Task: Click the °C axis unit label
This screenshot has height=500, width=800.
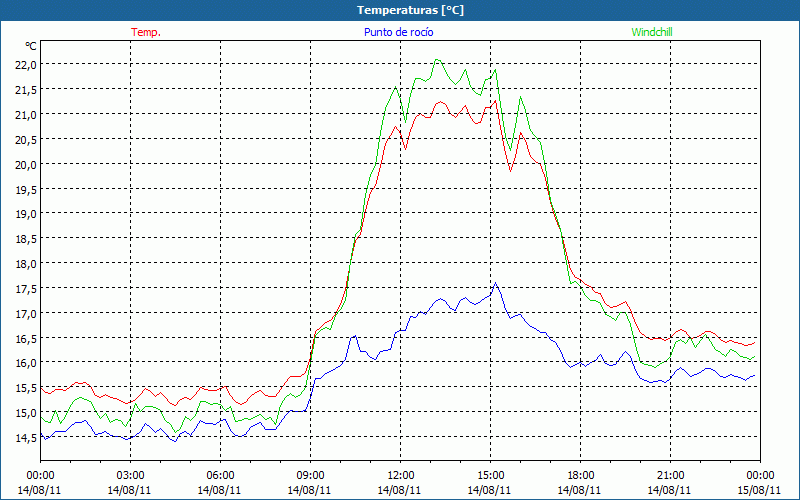Action: [31, 46]
